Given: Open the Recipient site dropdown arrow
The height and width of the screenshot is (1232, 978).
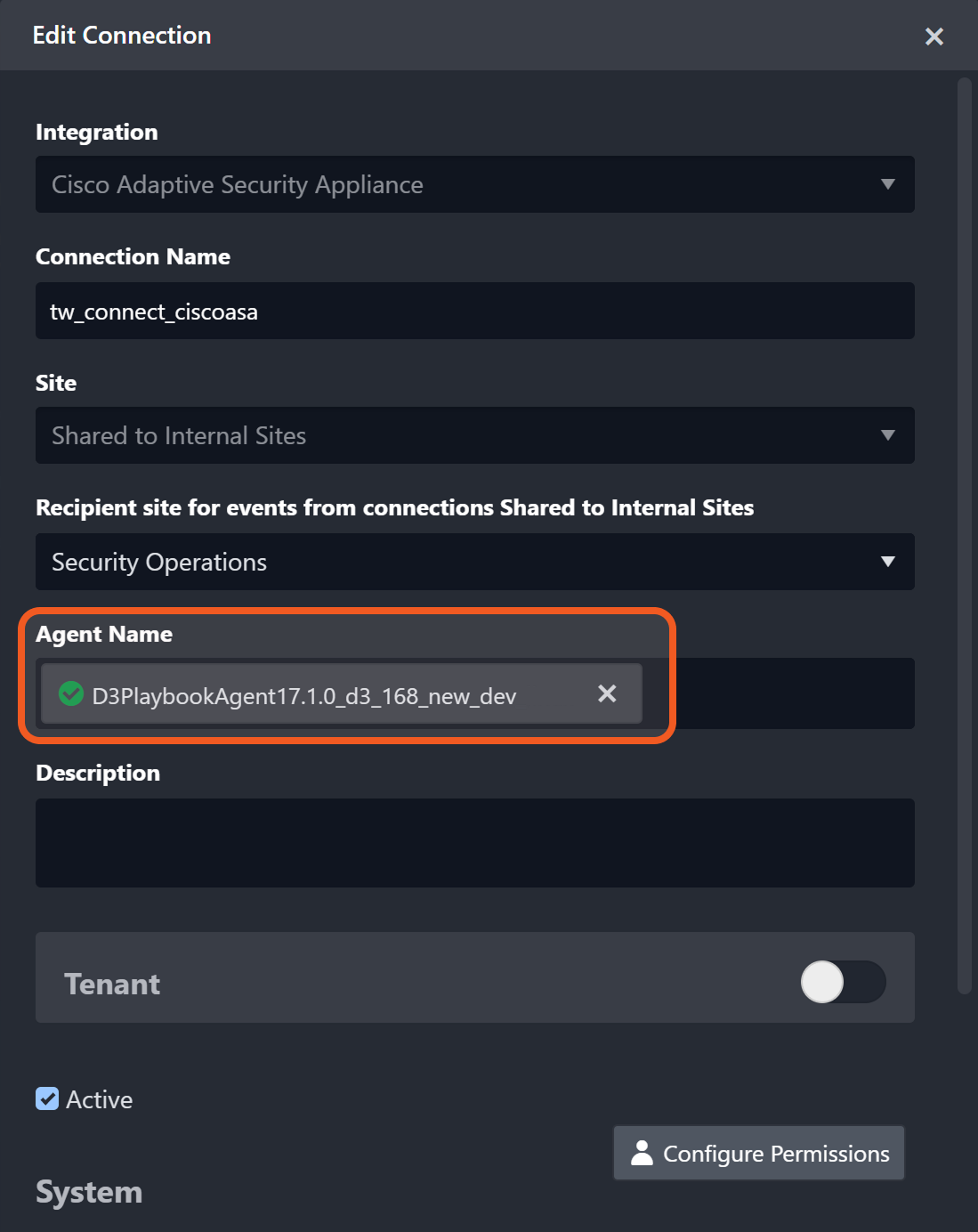Looking at the screenshot, I should tap(887, 562).
